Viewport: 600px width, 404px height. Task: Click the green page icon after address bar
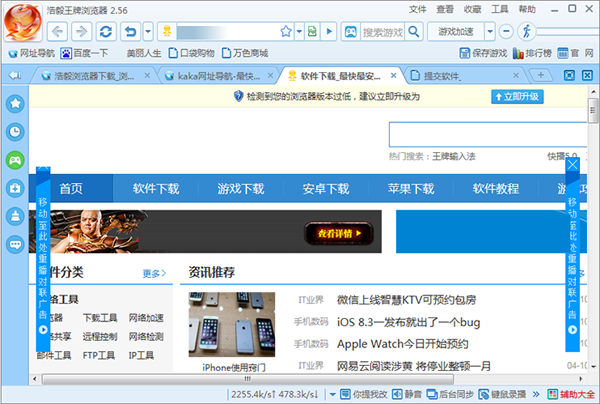pyautogui.click(x=312, y=31)
